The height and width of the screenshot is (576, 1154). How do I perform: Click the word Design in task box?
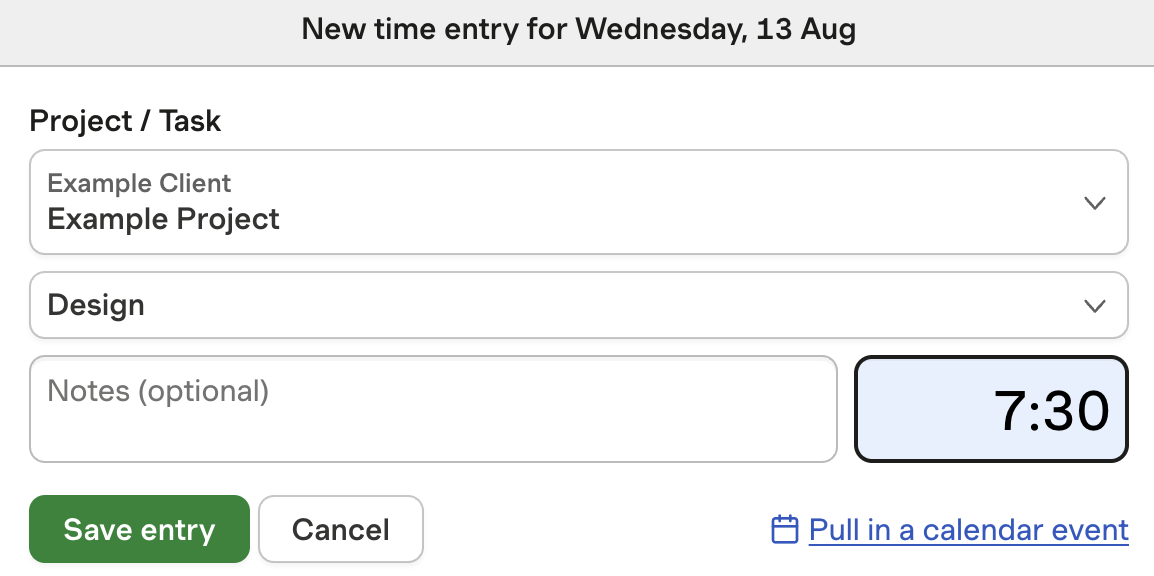[x=96, y=305]
